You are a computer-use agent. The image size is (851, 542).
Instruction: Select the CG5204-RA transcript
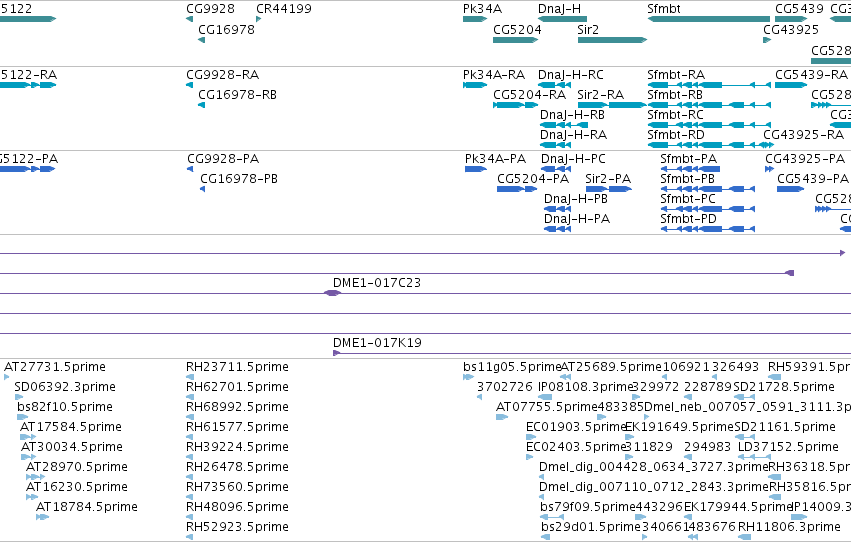(x=515, y=105)
